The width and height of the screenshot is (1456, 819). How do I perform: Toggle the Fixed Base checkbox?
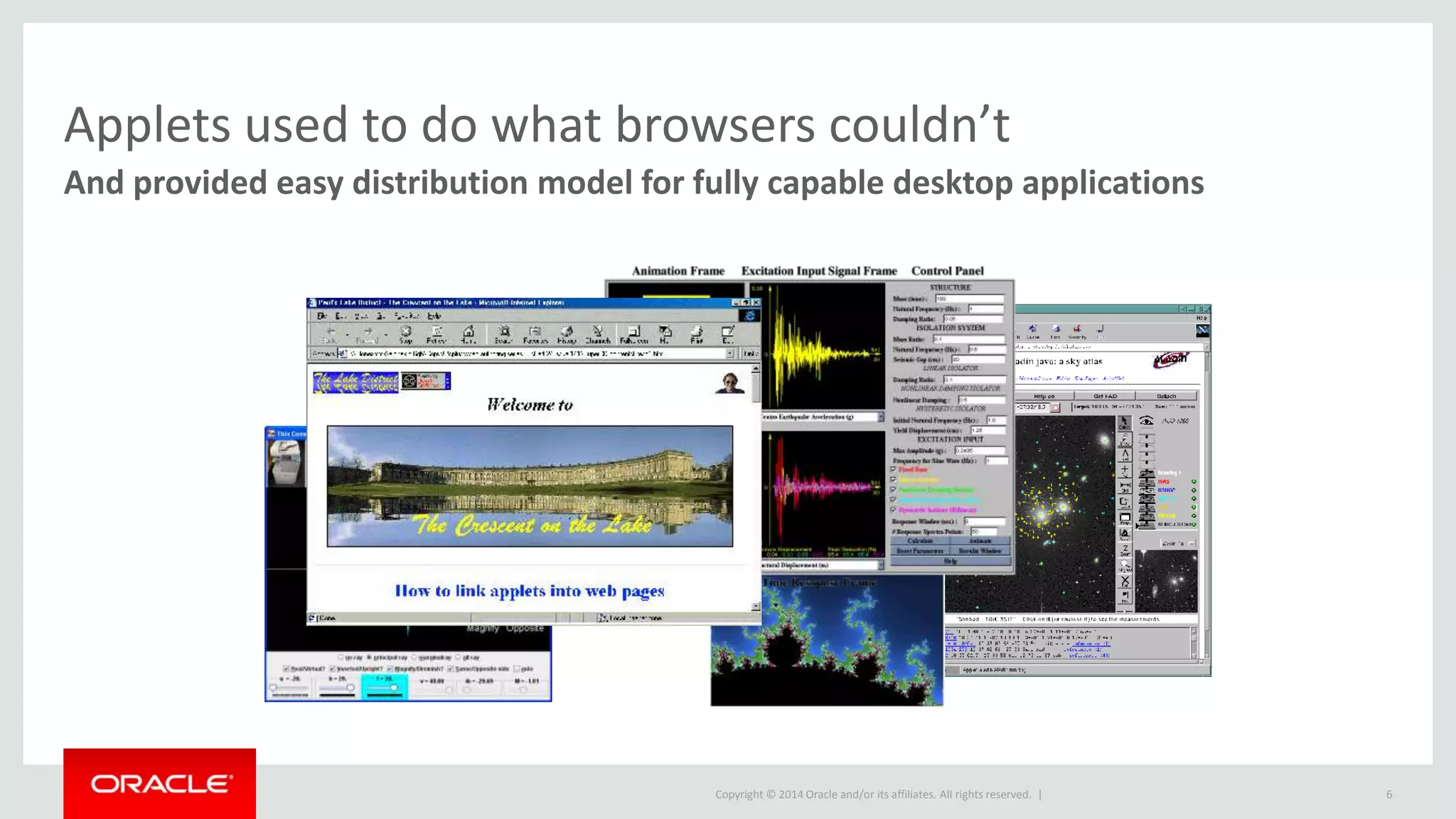coord(894,470)
